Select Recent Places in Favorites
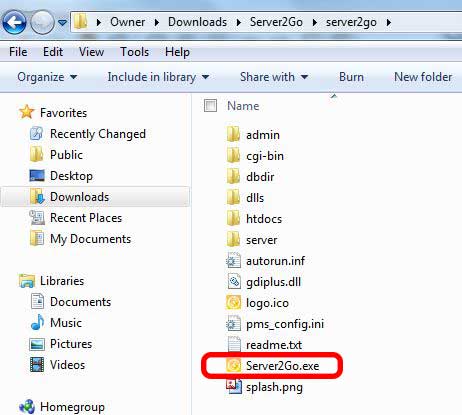This screenshot has height=415, width=462. 86,218
